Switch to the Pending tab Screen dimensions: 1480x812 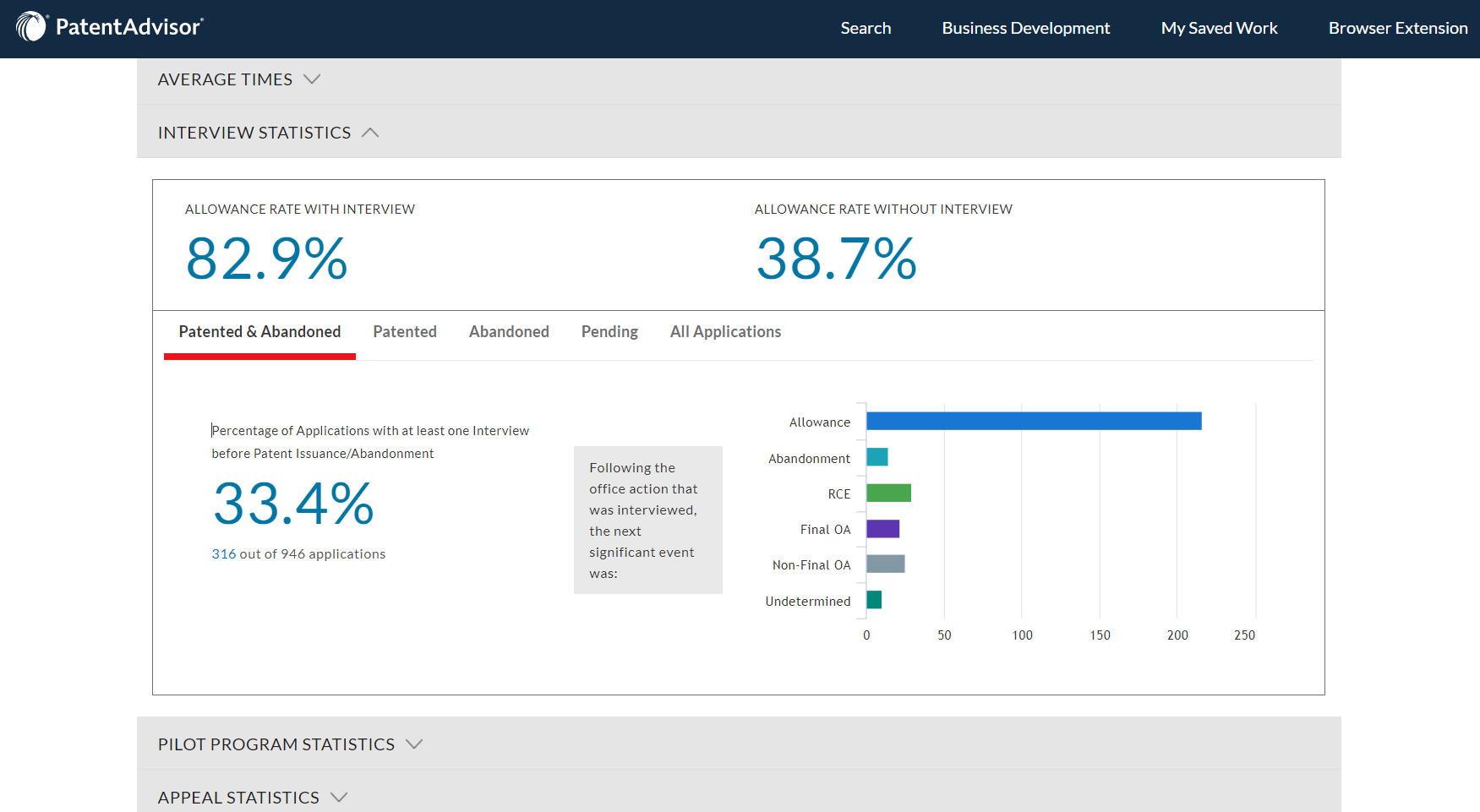click(x=609, y=332)
